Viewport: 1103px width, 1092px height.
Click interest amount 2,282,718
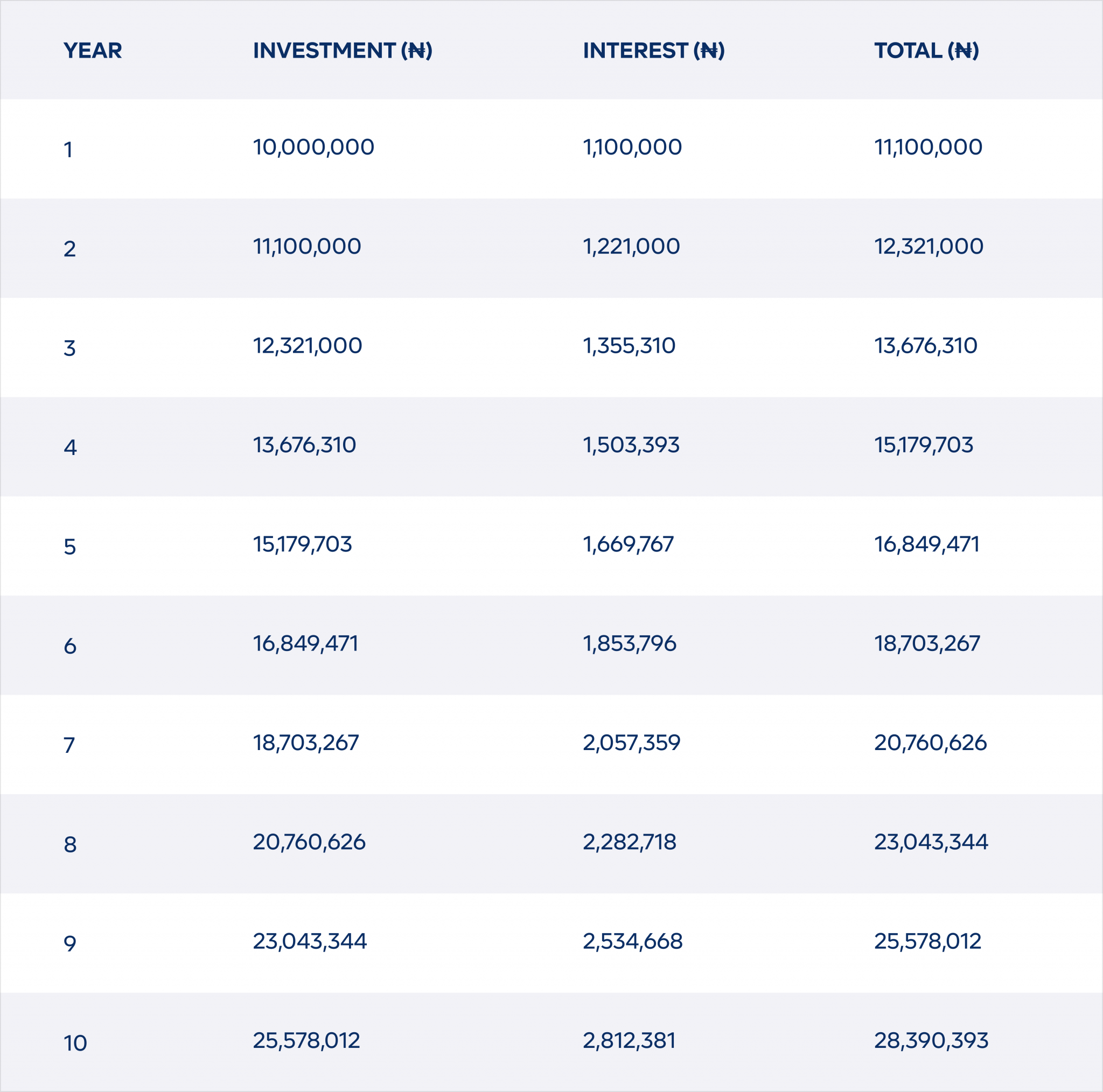tap(630, 843)
